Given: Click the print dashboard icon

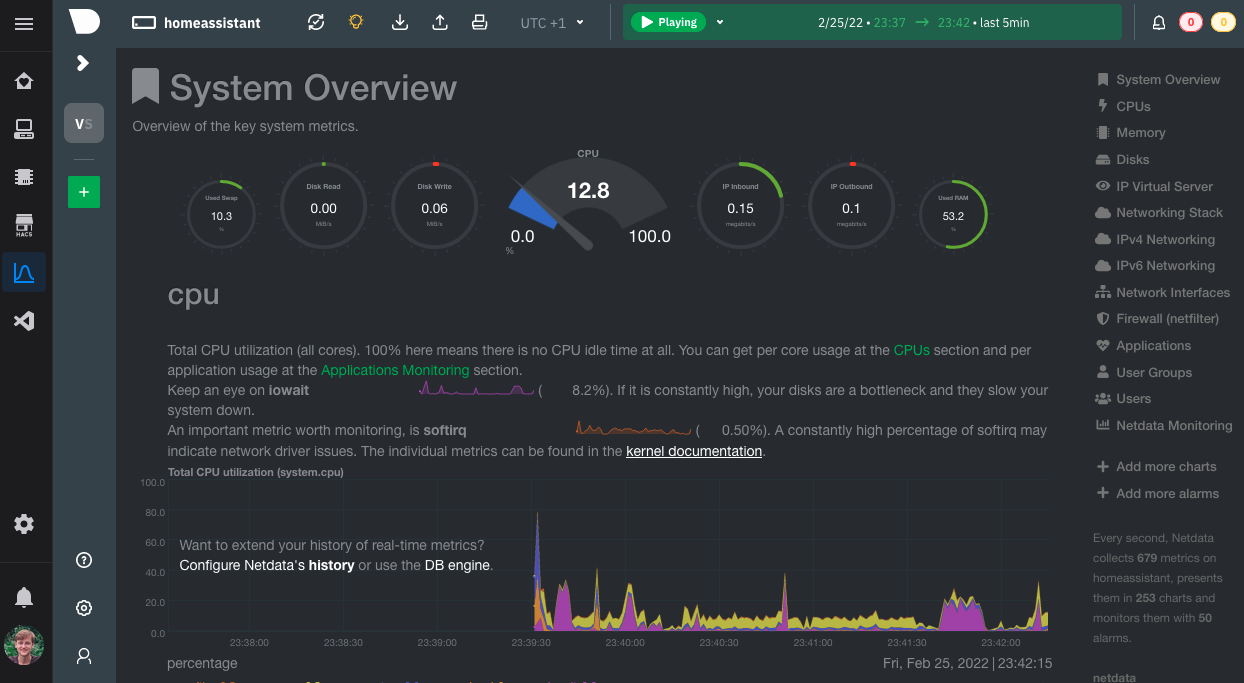Looking at the screenshot, I should click(x=480, y=22).
